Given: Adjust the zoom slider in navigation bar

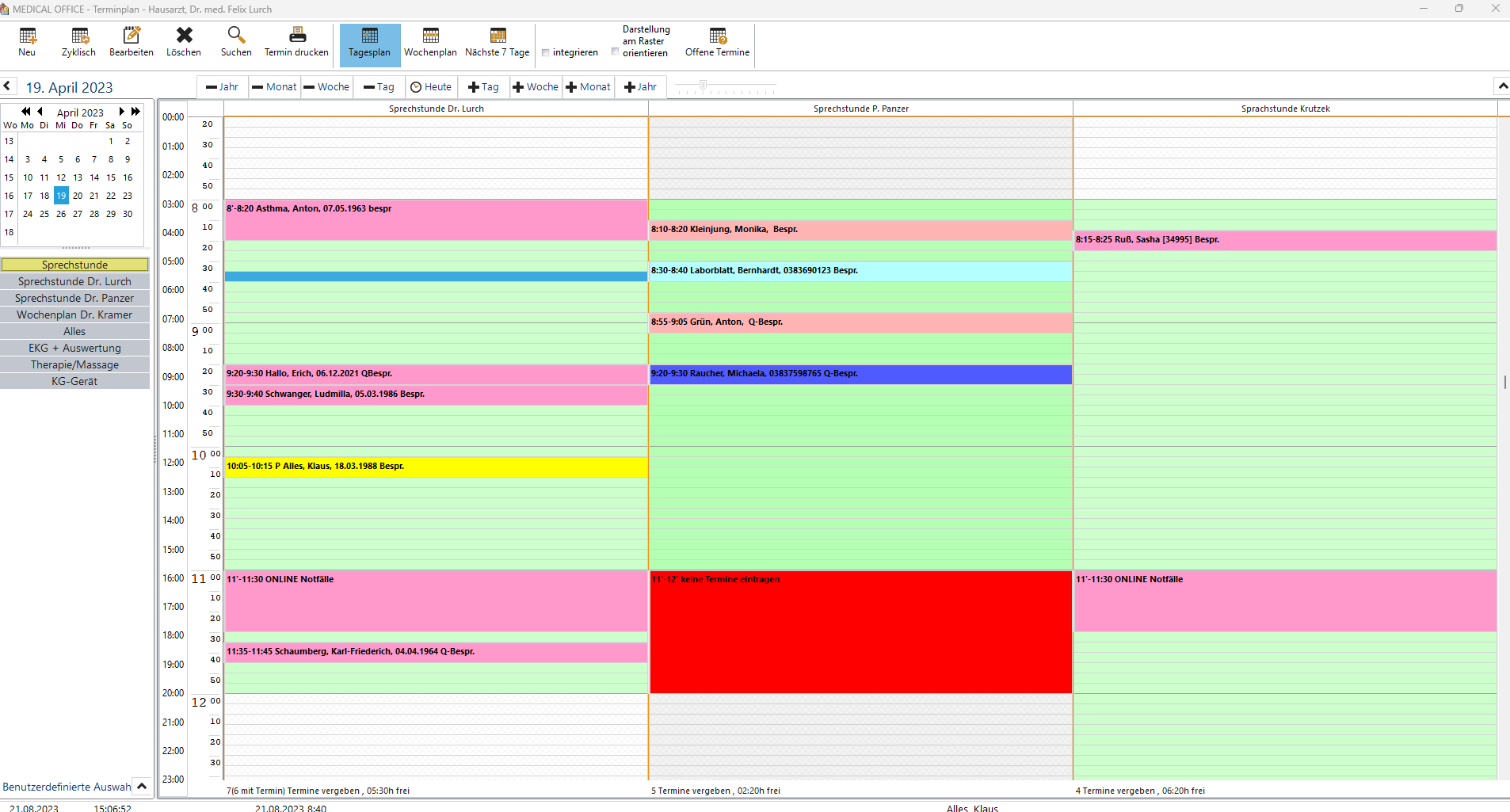Looking at the screenshot, I should click(x=703, y=86).
